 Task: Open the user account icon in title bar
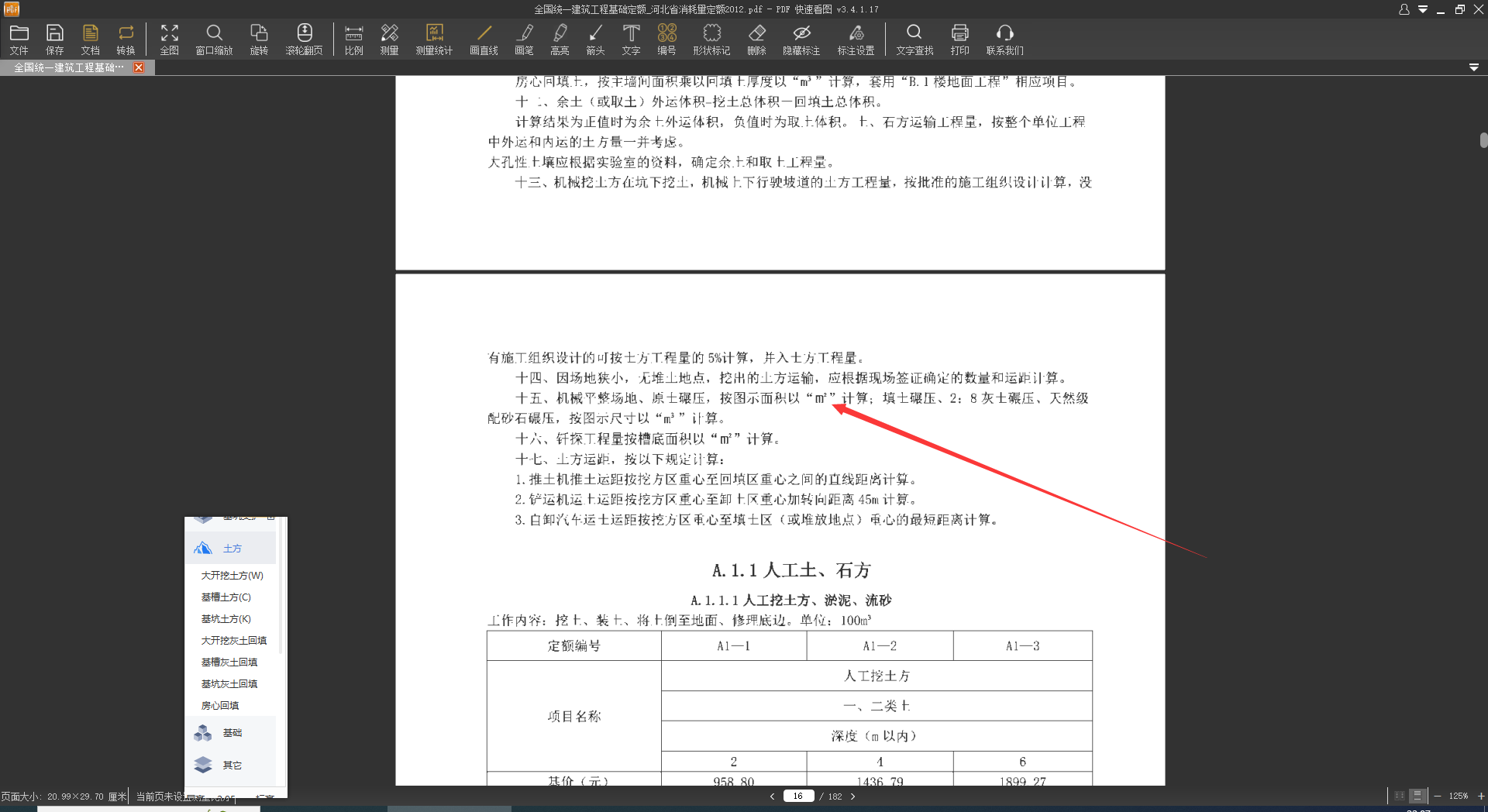click(x=1404, y=9)
